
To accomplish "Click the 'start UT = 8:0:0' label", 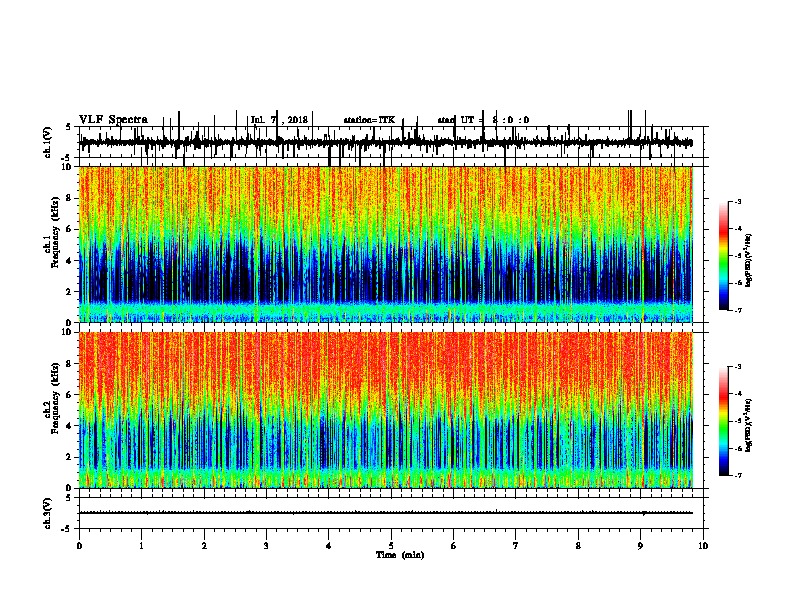I will pyautogui.click(x=483, y=120).
